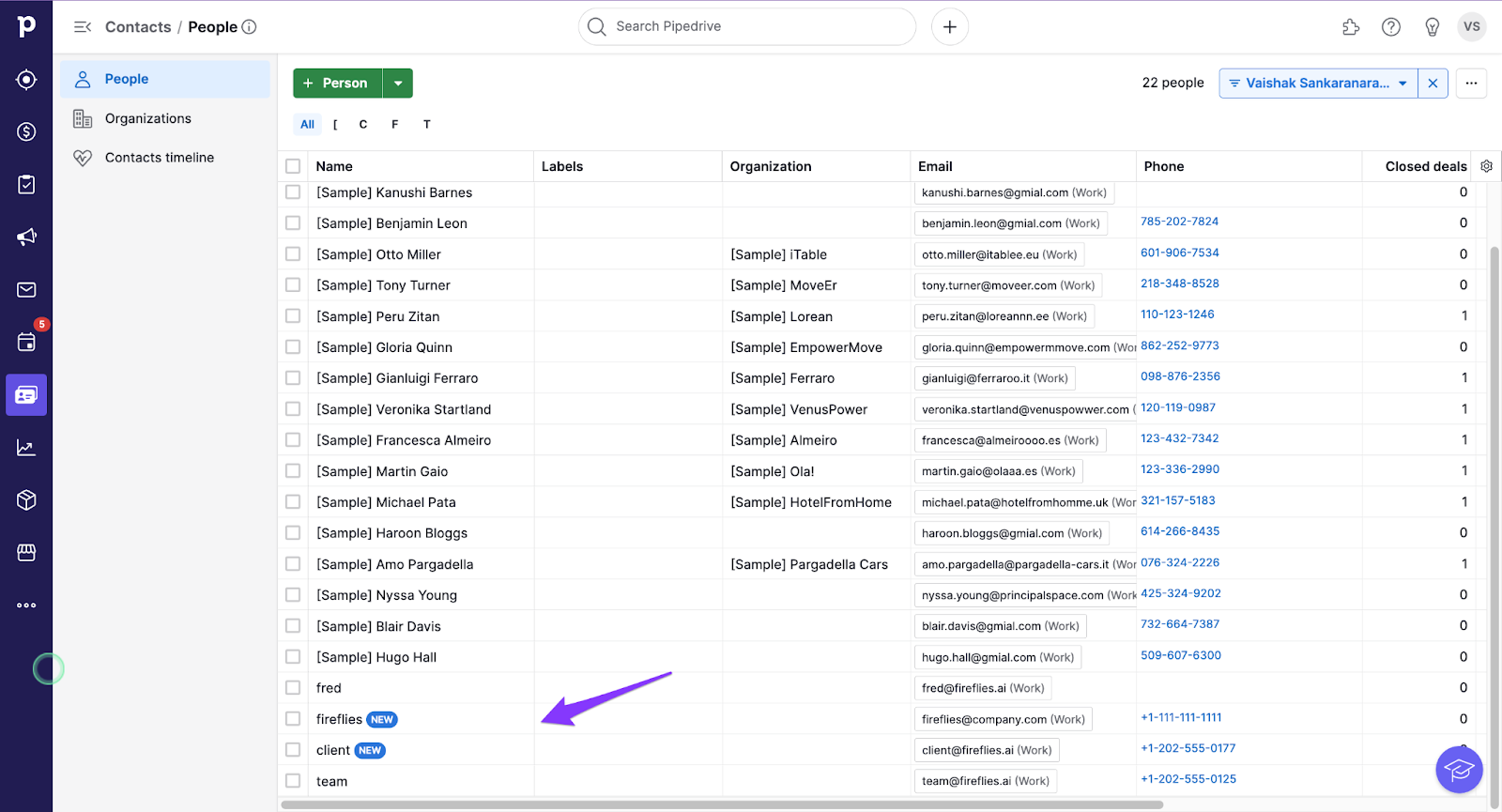The image size is (1502, 812).
Task: Open the Leads target icon in sidebar
Action: (26, 80)
